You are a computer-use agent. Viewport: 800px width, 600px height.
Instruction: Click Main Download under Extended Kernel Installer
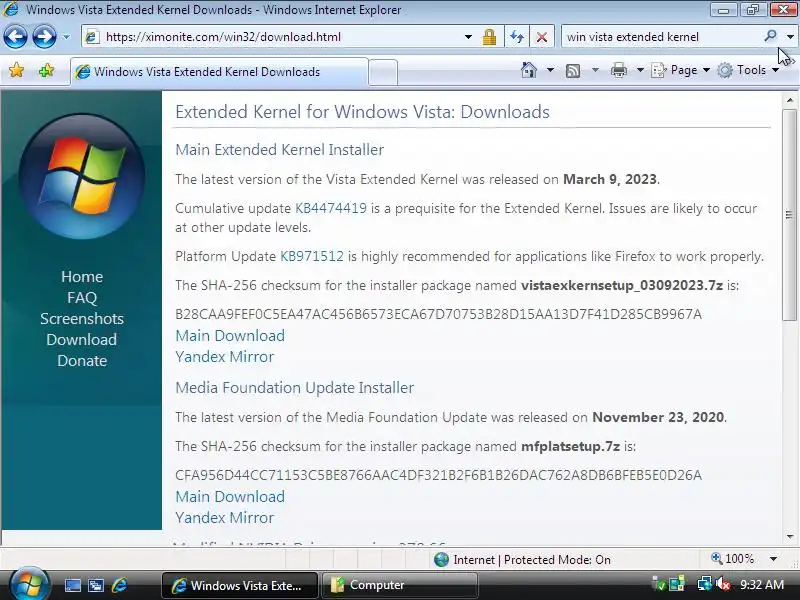pyautogui.click(x=230, y=336)
